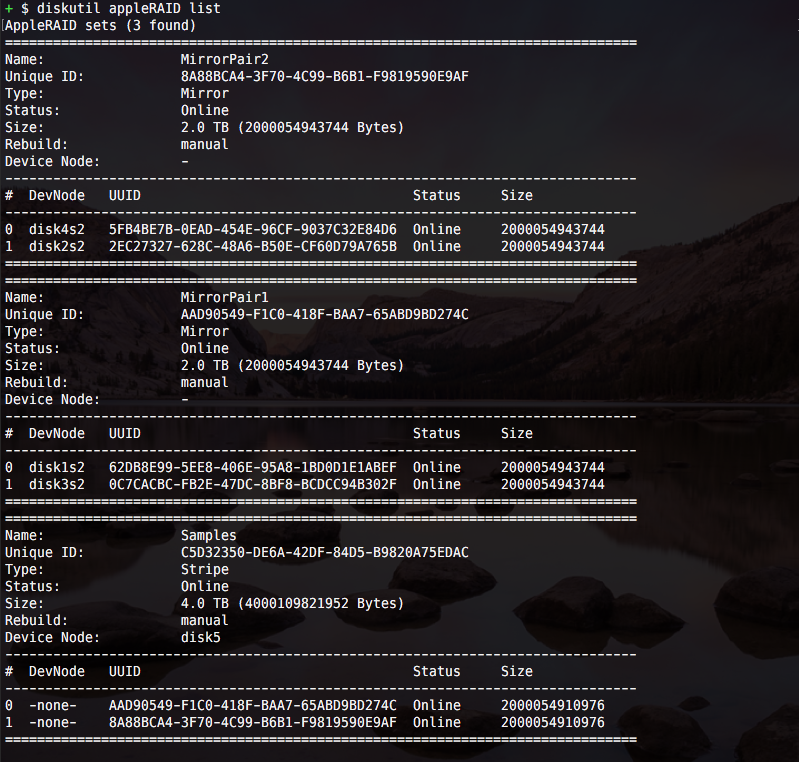Click UUID 5FB4BE7B-0EAD-454E-96CF-9037C32E84D6

point(253,229)
